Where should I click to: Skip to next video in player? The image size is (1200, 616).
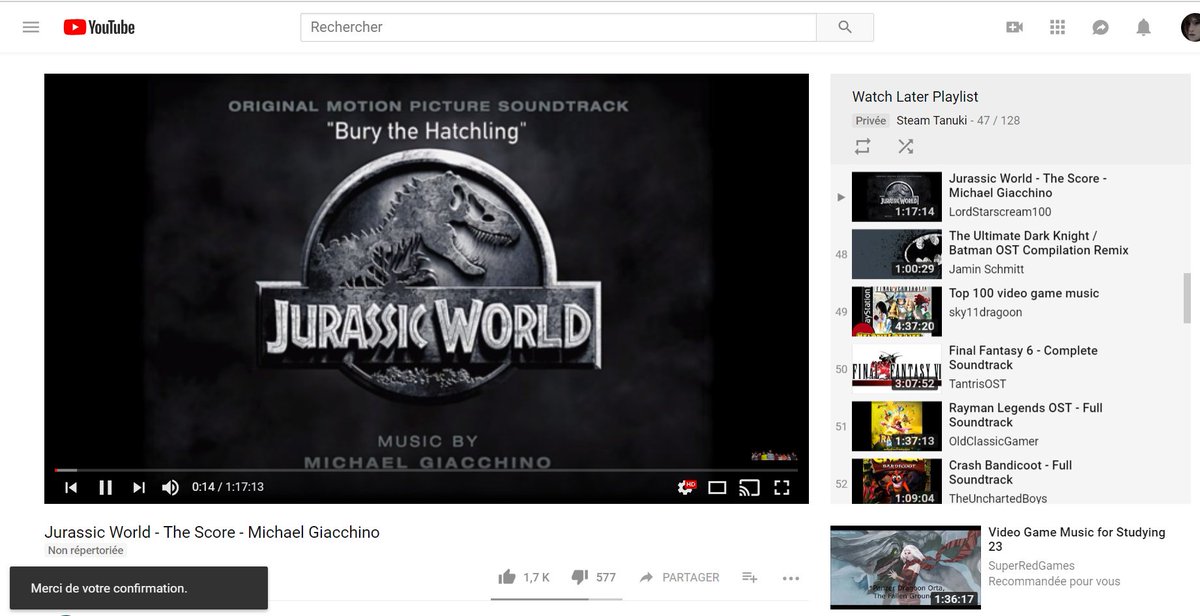[x=139, y=487]
